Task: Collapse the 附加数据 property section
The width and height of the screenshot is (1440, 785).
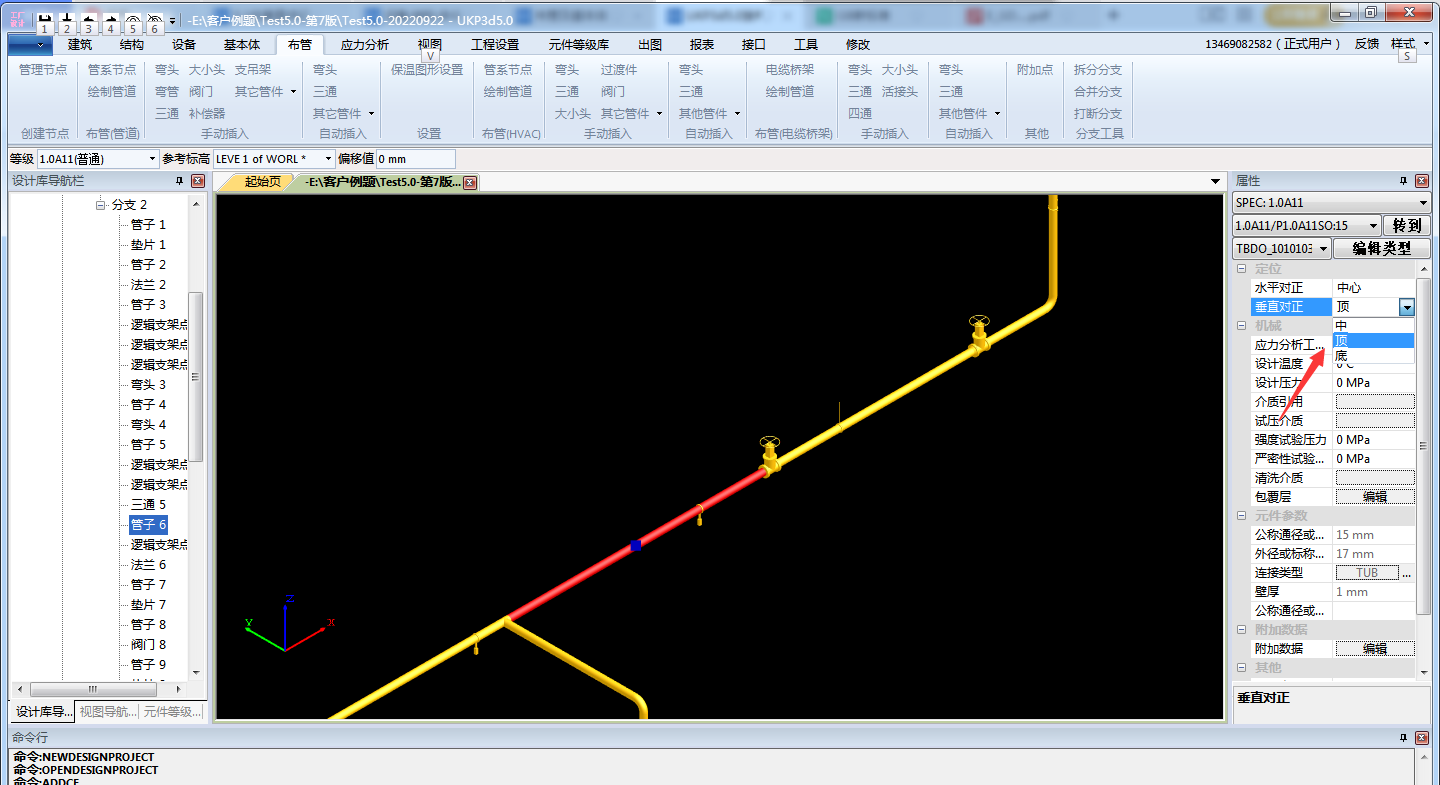Action: coord(1242,630)
